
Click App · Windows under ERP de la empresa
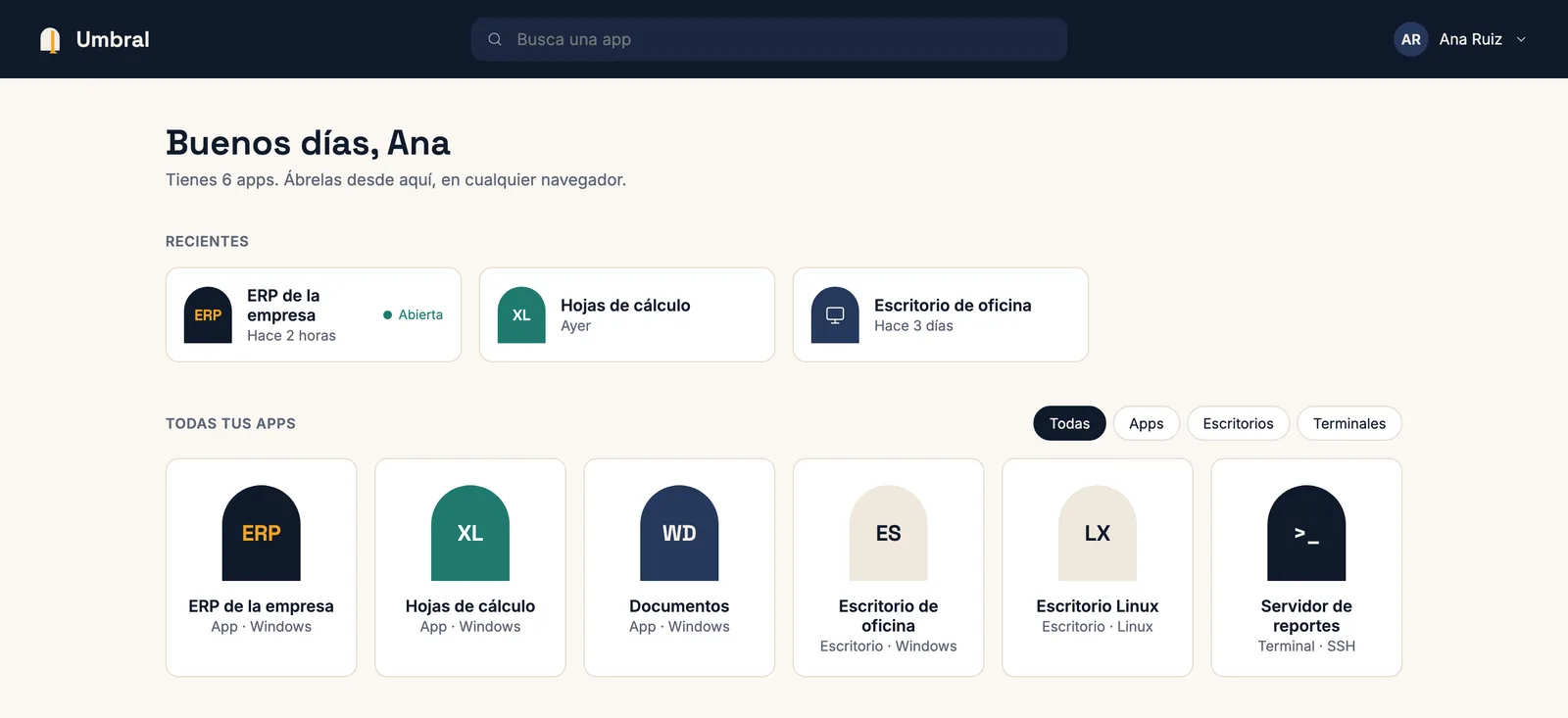click(x=262, y=627)
